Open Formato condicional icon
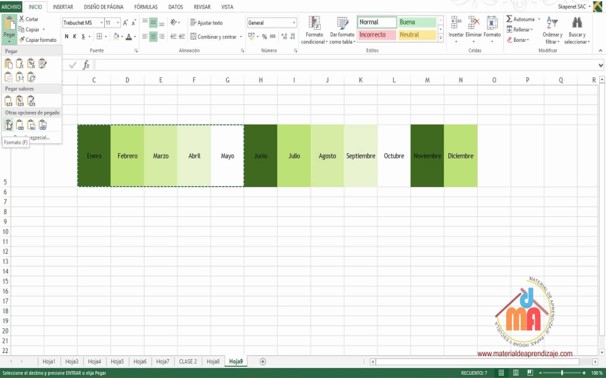The image size is (606, 378). 314,23
